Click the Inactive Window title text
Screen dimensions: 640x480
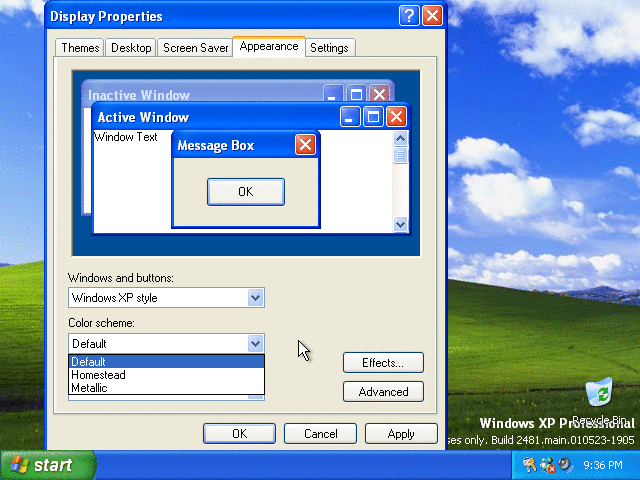click(139, 95)
